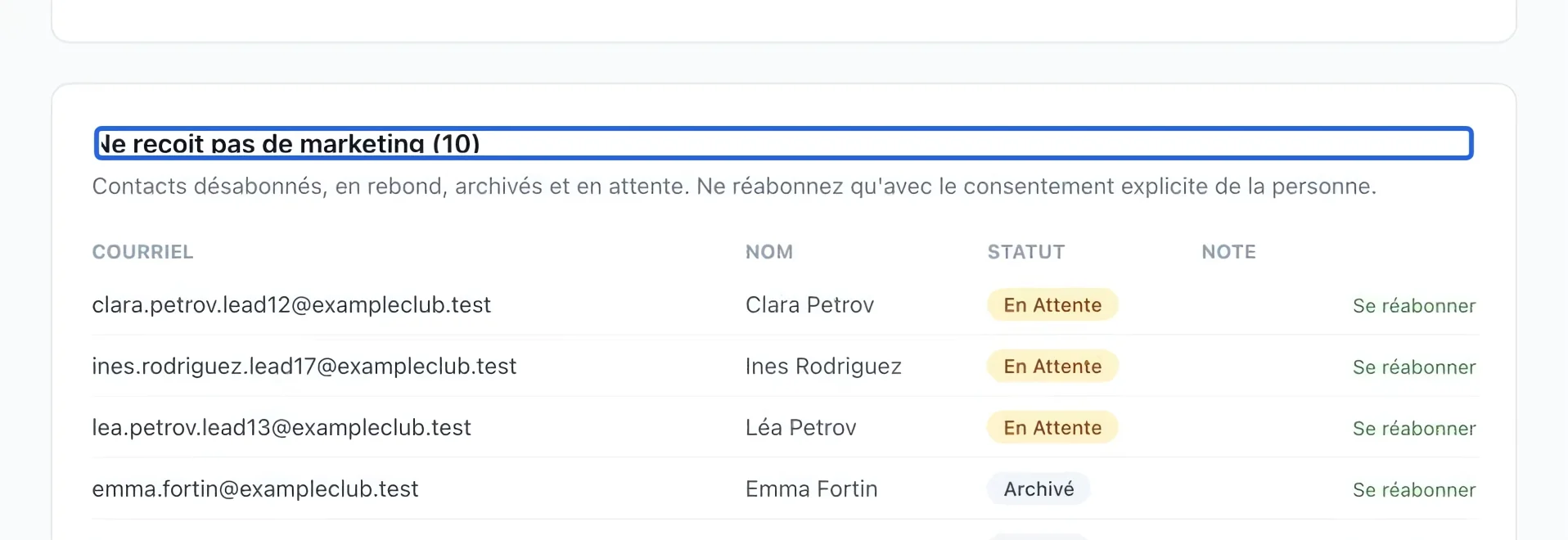Select email lea.petrov.lead13@exampleclub.test
Screen dimensions: 1568x540
282,428
